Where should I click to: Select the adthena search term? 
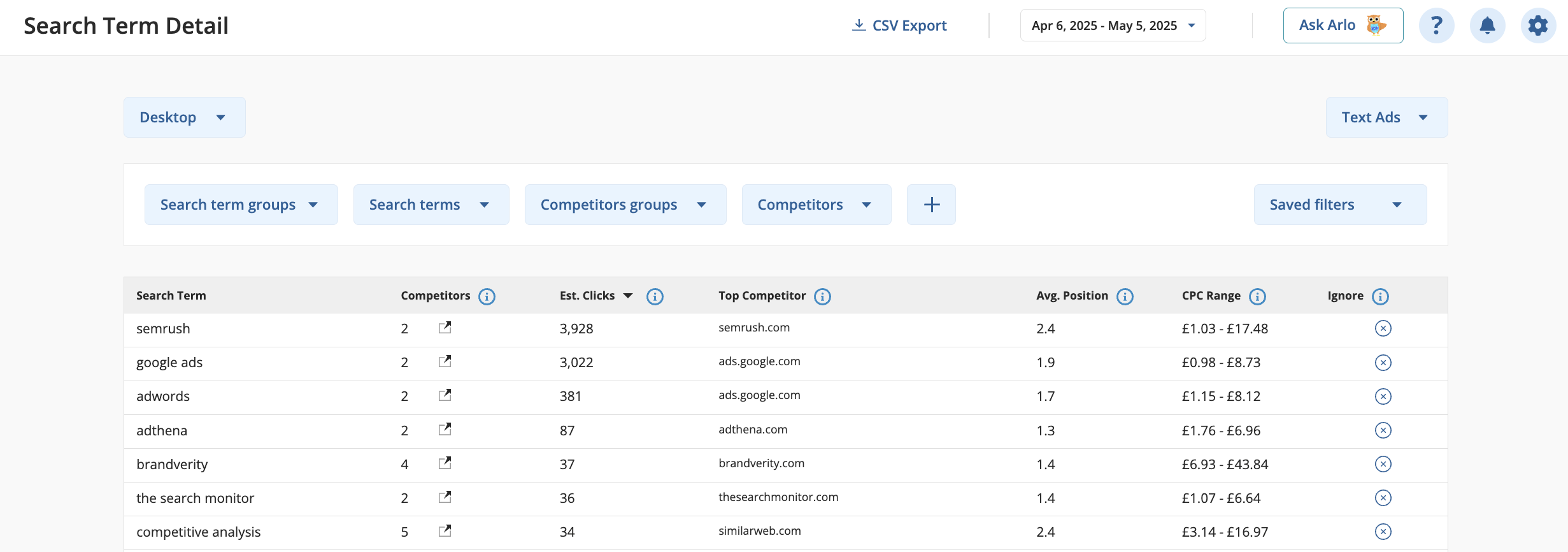coord(162,431)
